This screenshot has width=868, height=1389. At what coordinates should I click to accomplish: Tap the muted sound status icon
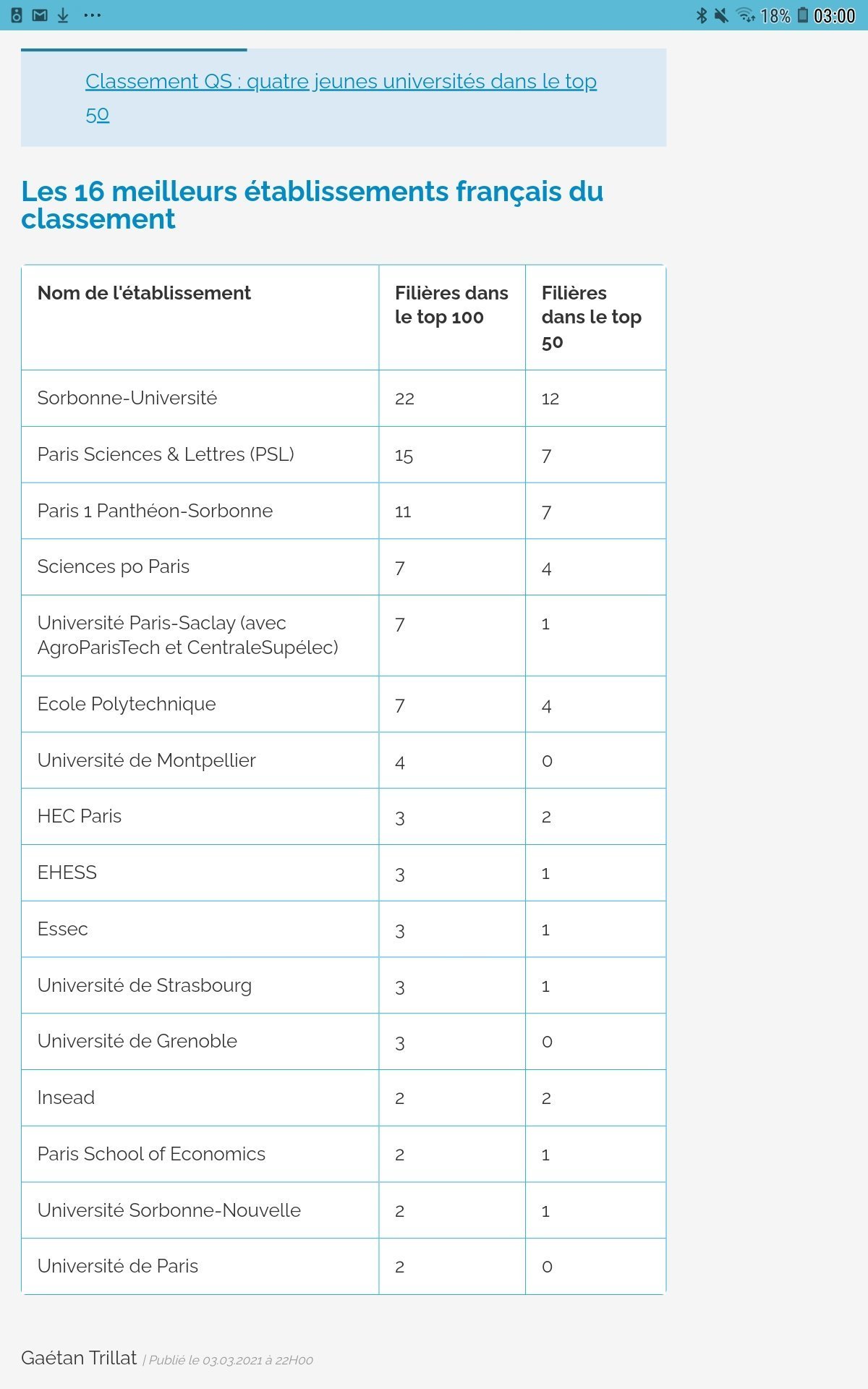pos(721,15)
